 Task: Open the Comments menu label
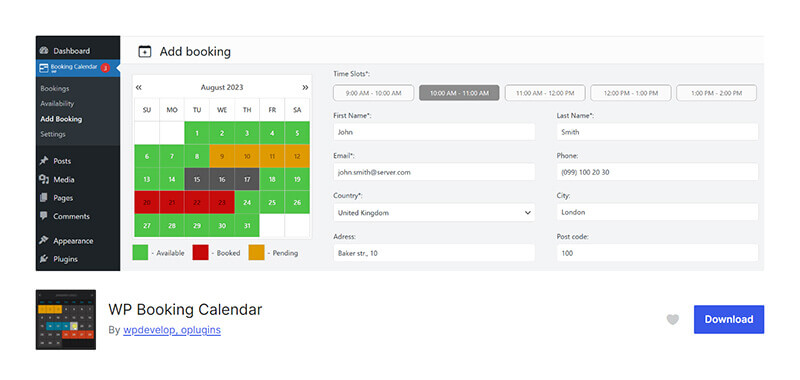click(71, 216)
